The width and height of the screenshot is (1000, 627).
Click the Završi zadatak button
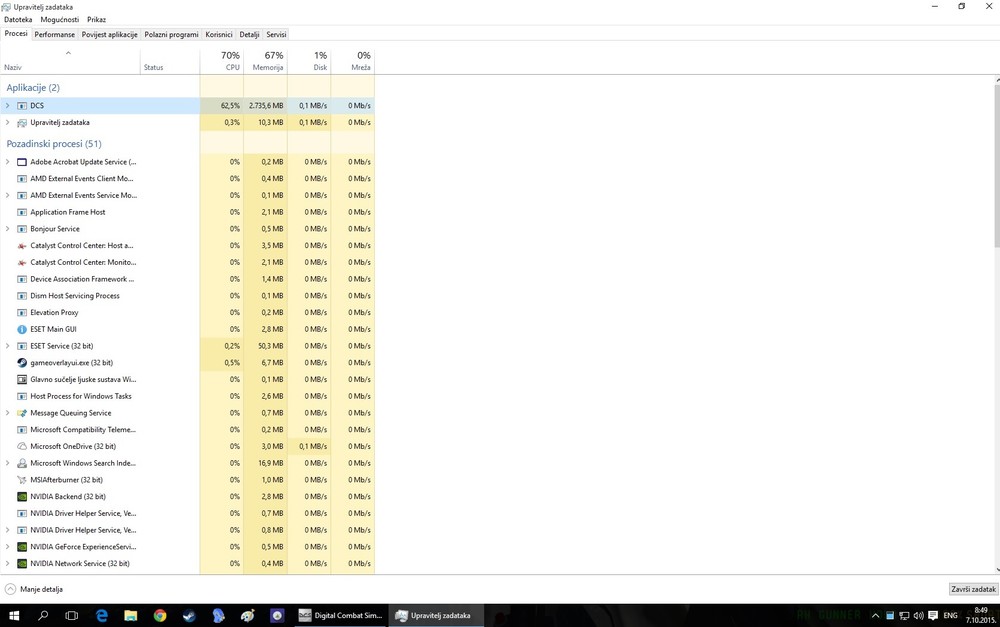pyautogui.click(x=973, y=589)
